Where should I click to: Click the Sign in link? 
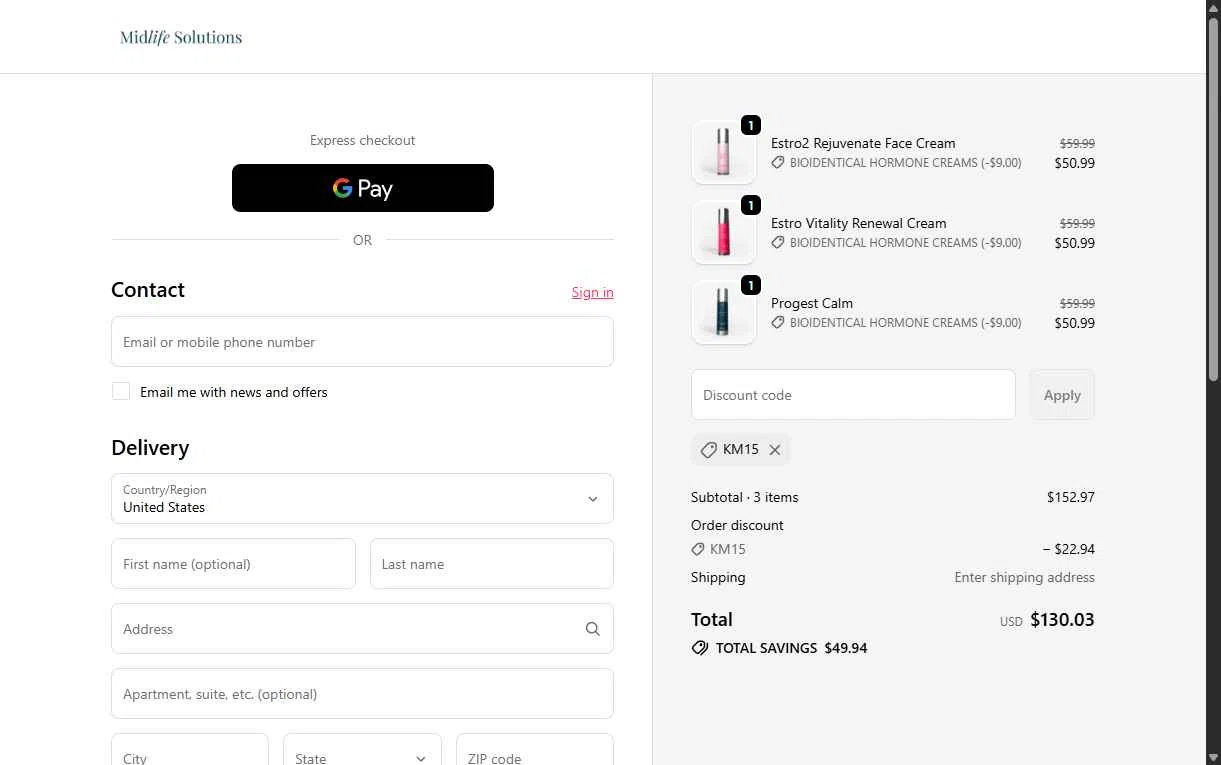593,292
